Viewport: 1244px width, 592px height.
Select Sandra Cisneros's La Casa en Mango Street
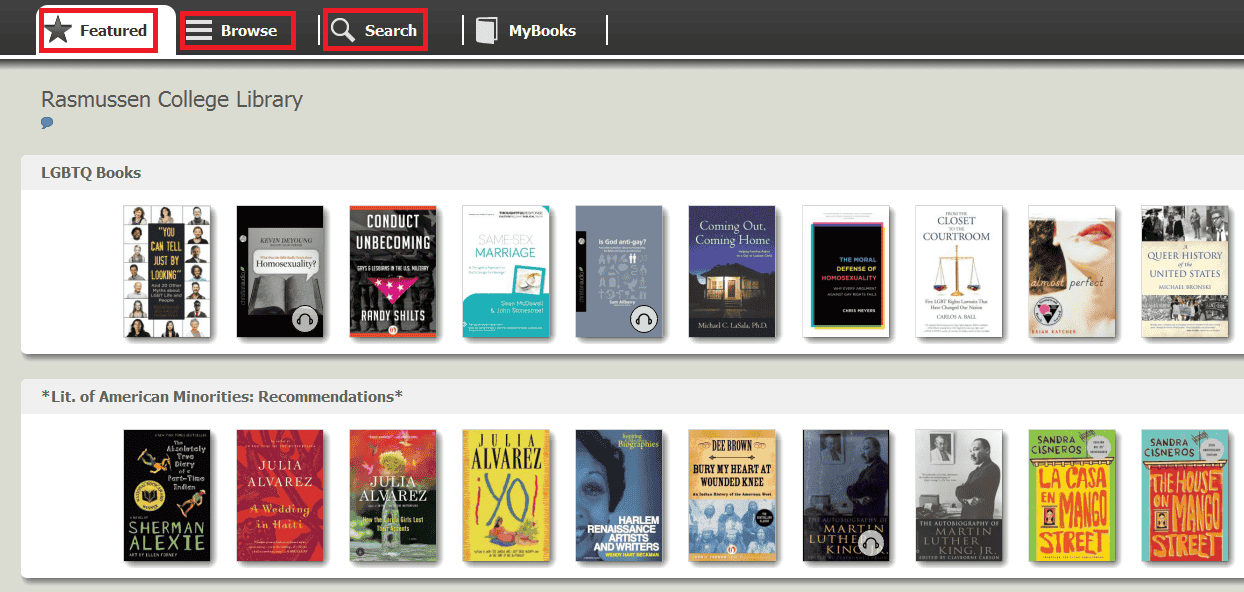(x=1072, y=496)
